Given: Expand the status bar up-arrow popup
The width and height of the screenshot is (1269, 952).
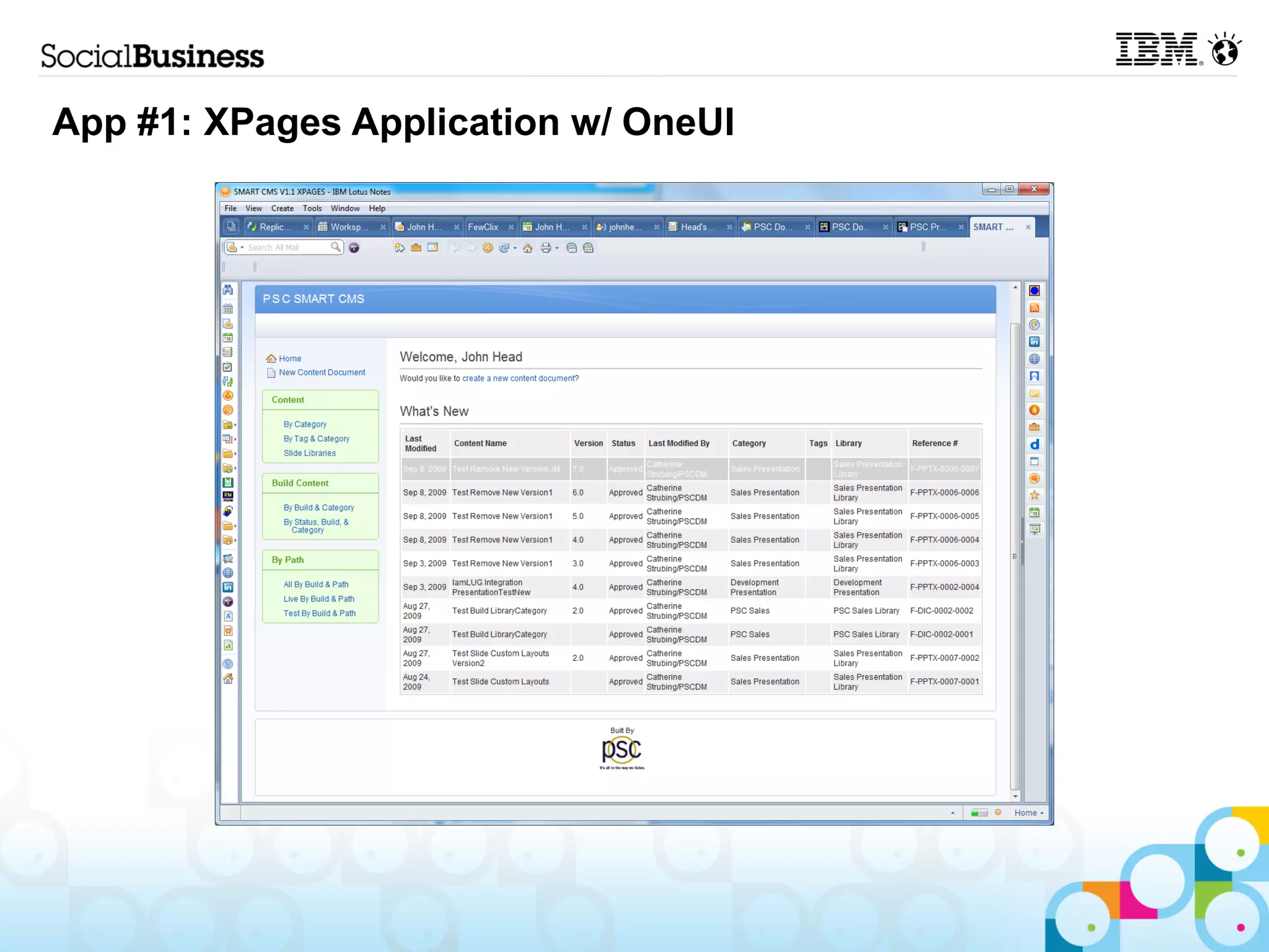Looking at the screenshot, I should coord(952,813).
